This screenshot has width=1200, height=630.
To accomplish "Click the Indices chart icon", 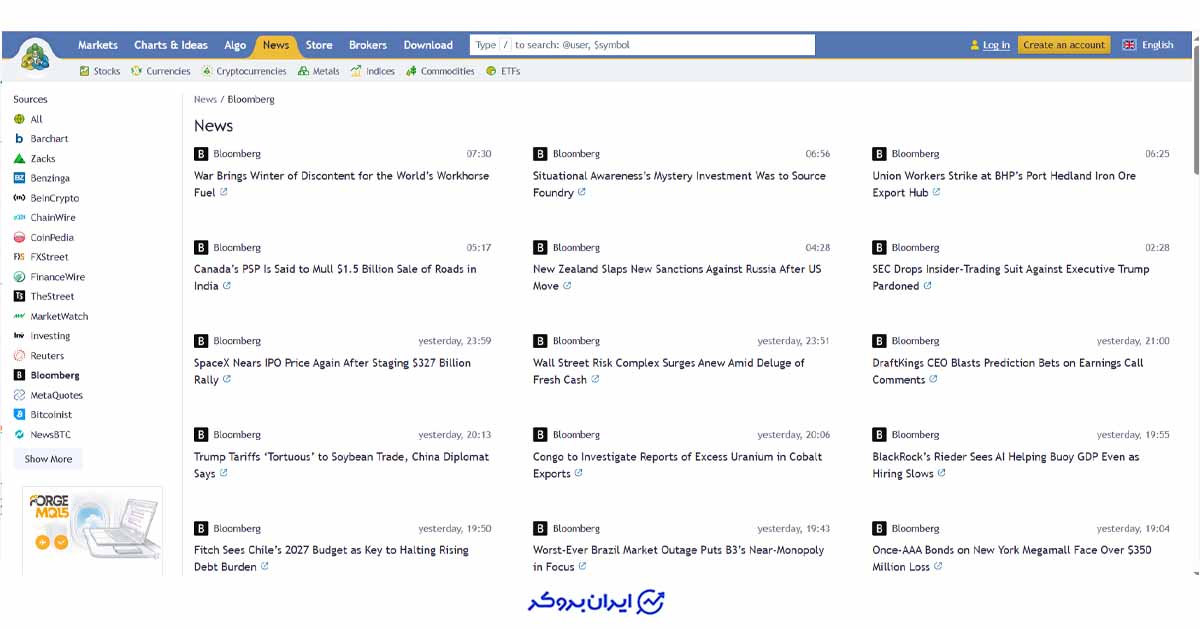I will click(x=356, y=71).
